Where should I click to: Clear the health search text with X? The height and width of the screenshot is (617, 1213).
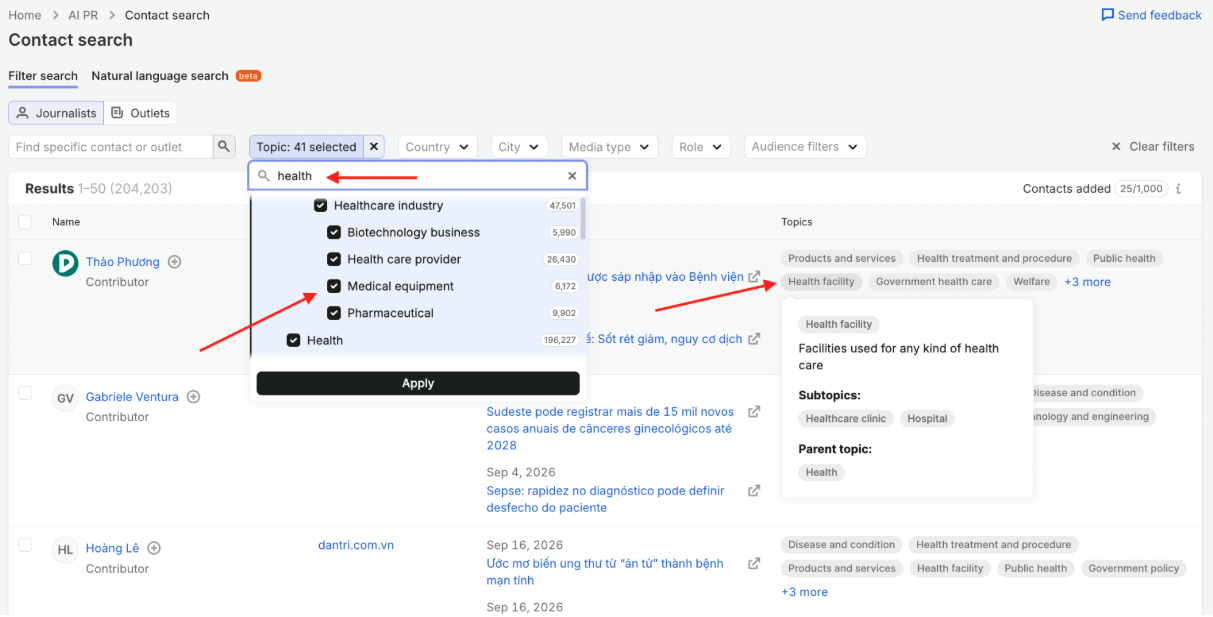point(572,176)
